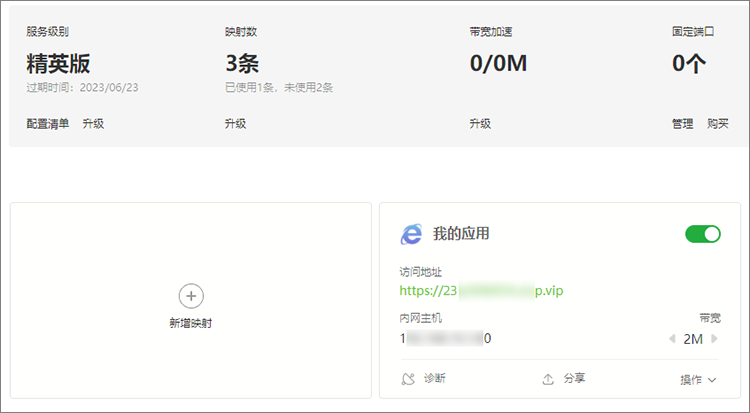
Task: Toggle off the 我的应用 mapping switch
Action: pyautogui.click(x=702, y=234)
